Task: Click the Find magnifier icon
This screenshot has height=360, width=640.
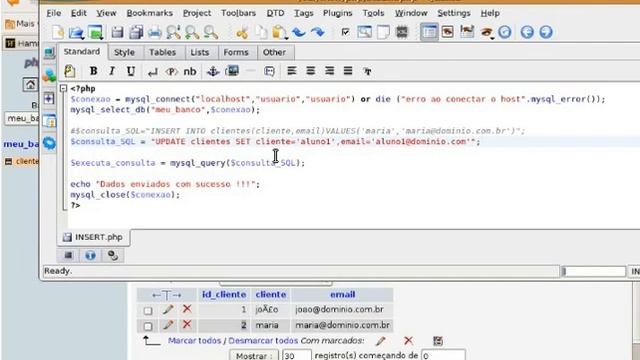Action: coord(173,32)
